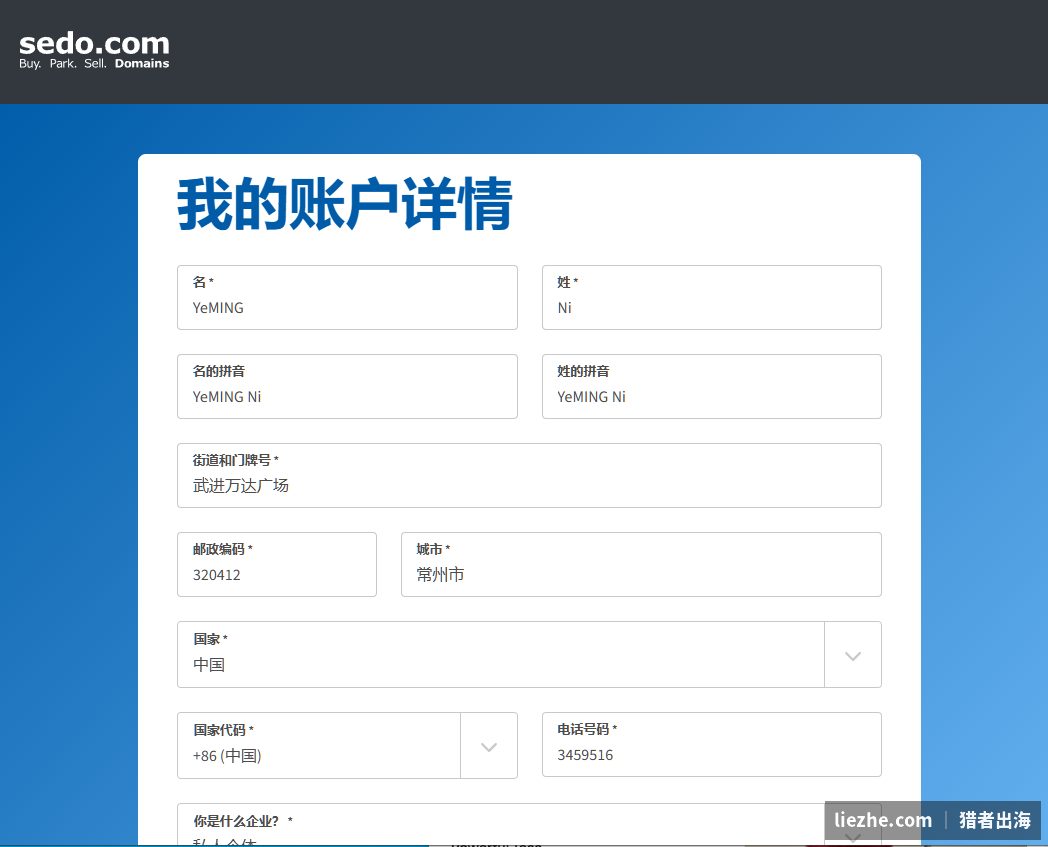
Task: Edit the 城市 city field
Action: point(641,564)
